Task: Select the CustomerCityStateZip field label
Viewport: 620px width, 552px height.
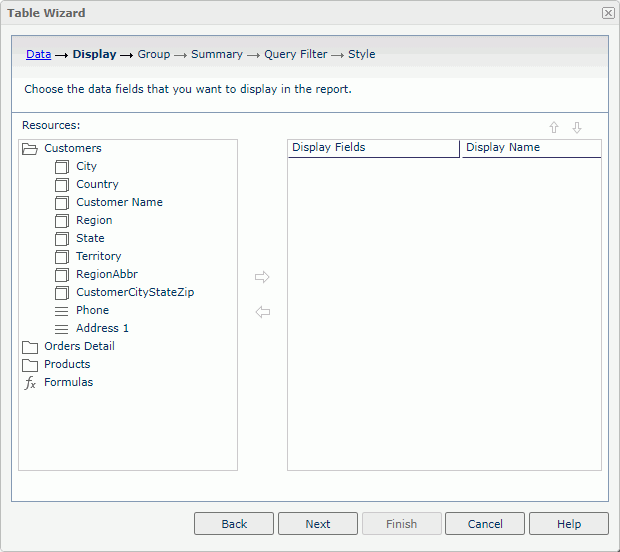Action: point(135,292)
